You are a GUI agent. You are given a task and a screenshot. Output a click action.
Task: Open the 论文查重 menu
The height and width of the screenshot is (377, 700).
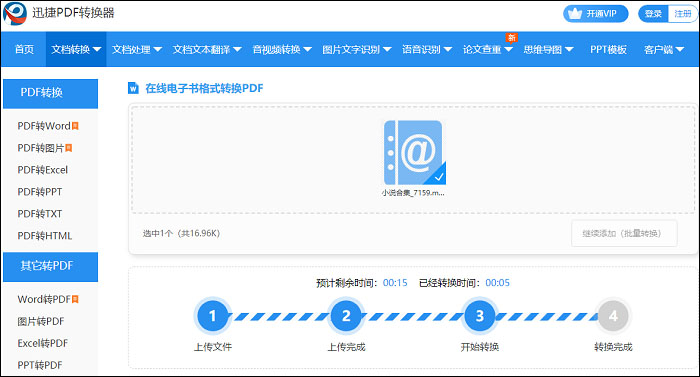[x=488, y=49]
